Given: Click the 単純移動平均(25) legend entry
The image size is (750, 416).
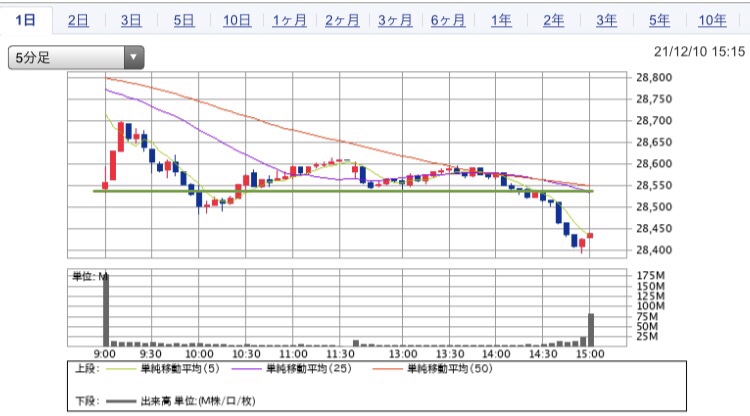Looking at the screenshot, I should click(292, 369).
